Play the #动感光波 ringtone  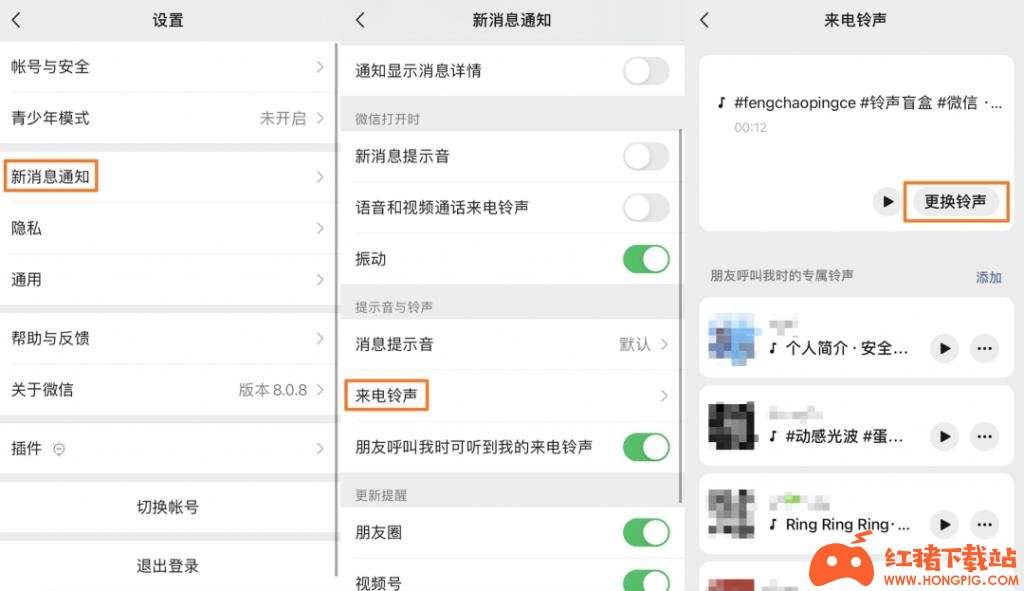click(944, 436)
